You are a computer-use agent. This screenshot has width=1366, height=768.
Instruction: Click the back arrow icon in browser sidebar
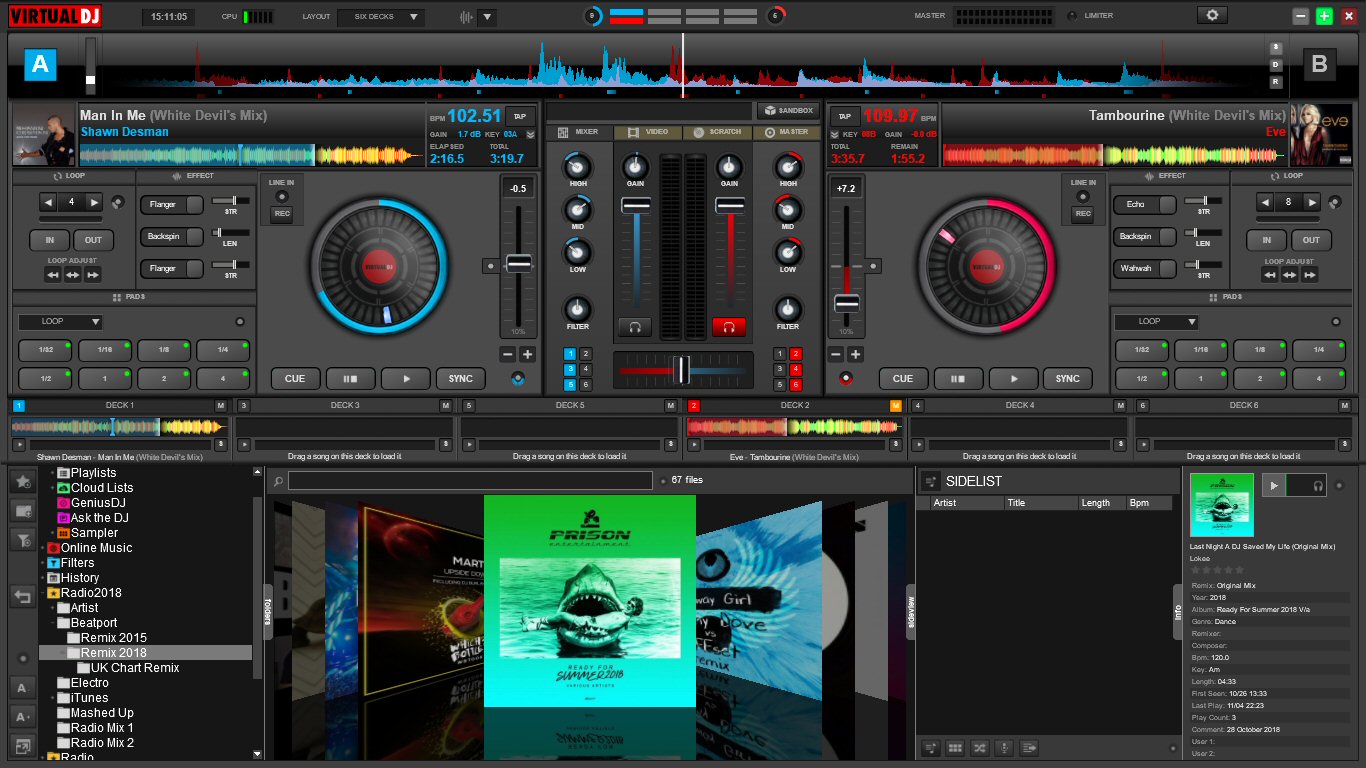tap(22, 597)
